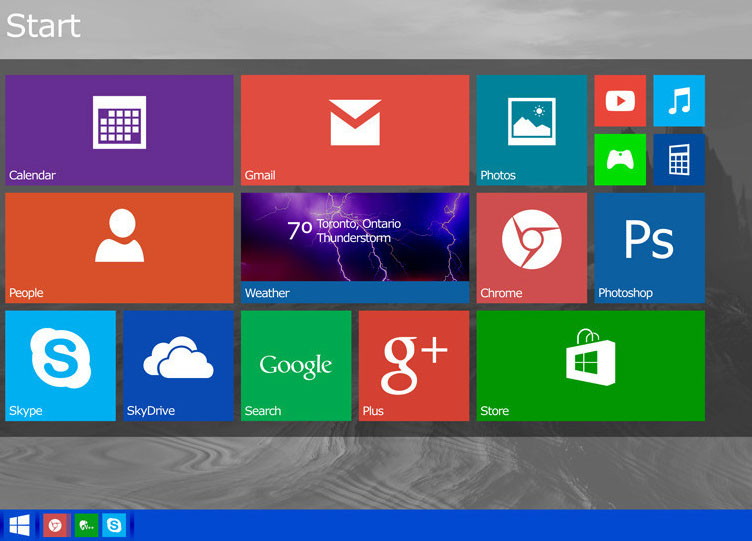Open the blue Music note tile
Viewport: 752px width, 541px height.
pyautogui.click(x=679, y=101)
